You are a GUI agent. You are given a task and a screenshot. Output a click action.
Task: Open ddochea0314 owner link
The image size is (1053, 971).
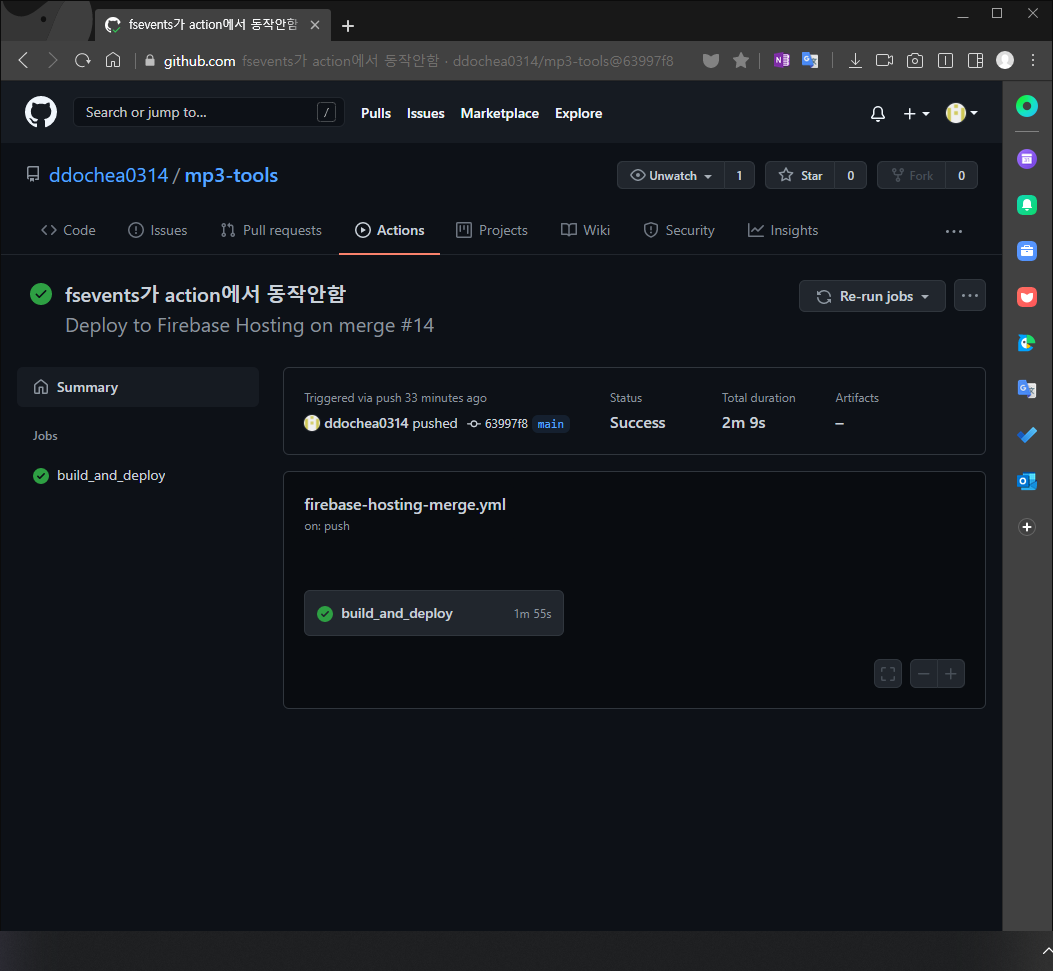click(x=108, y=175)
